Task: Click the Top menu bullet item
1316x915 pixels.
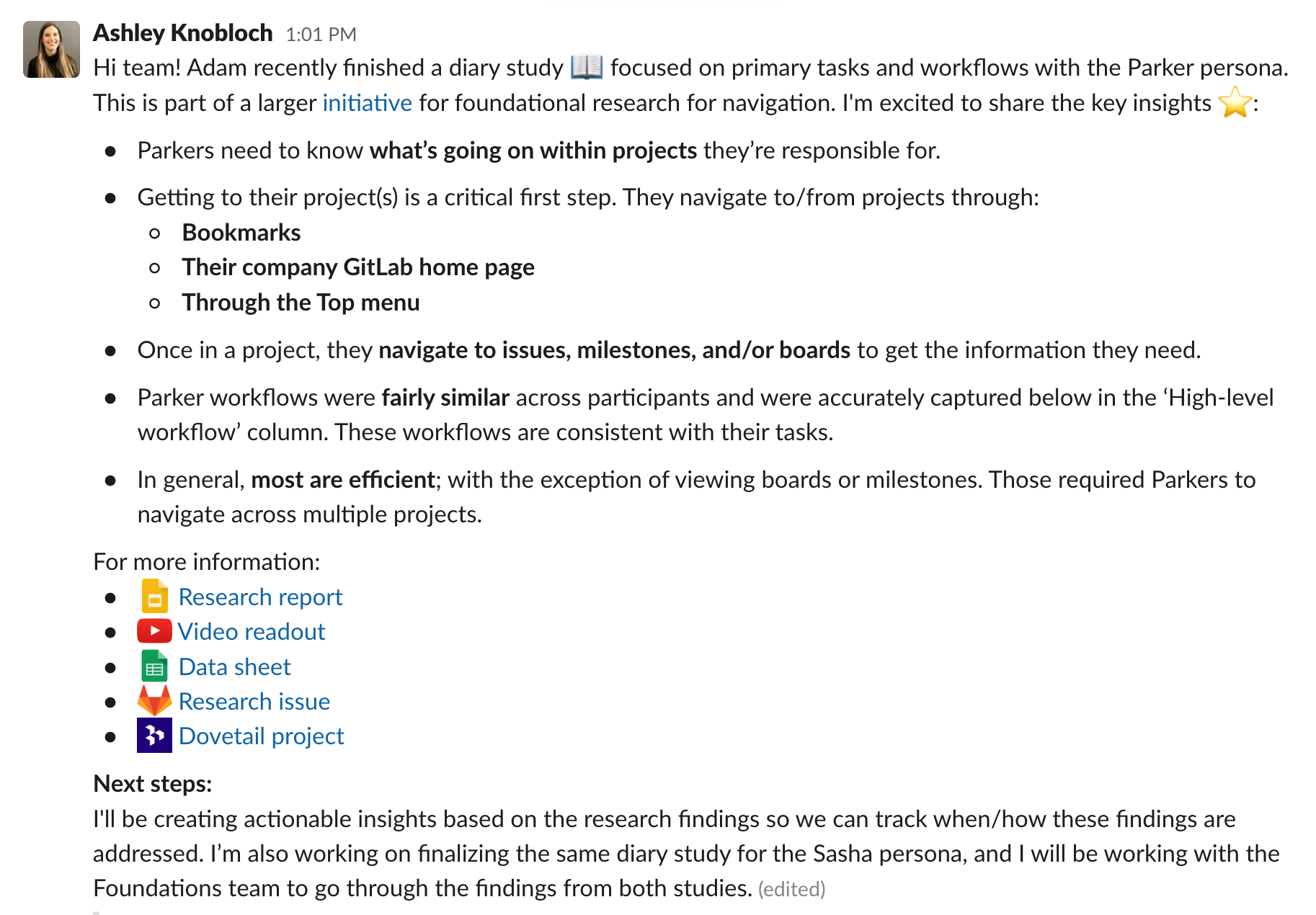Action: pyautogui.click(x=301, y=302)
